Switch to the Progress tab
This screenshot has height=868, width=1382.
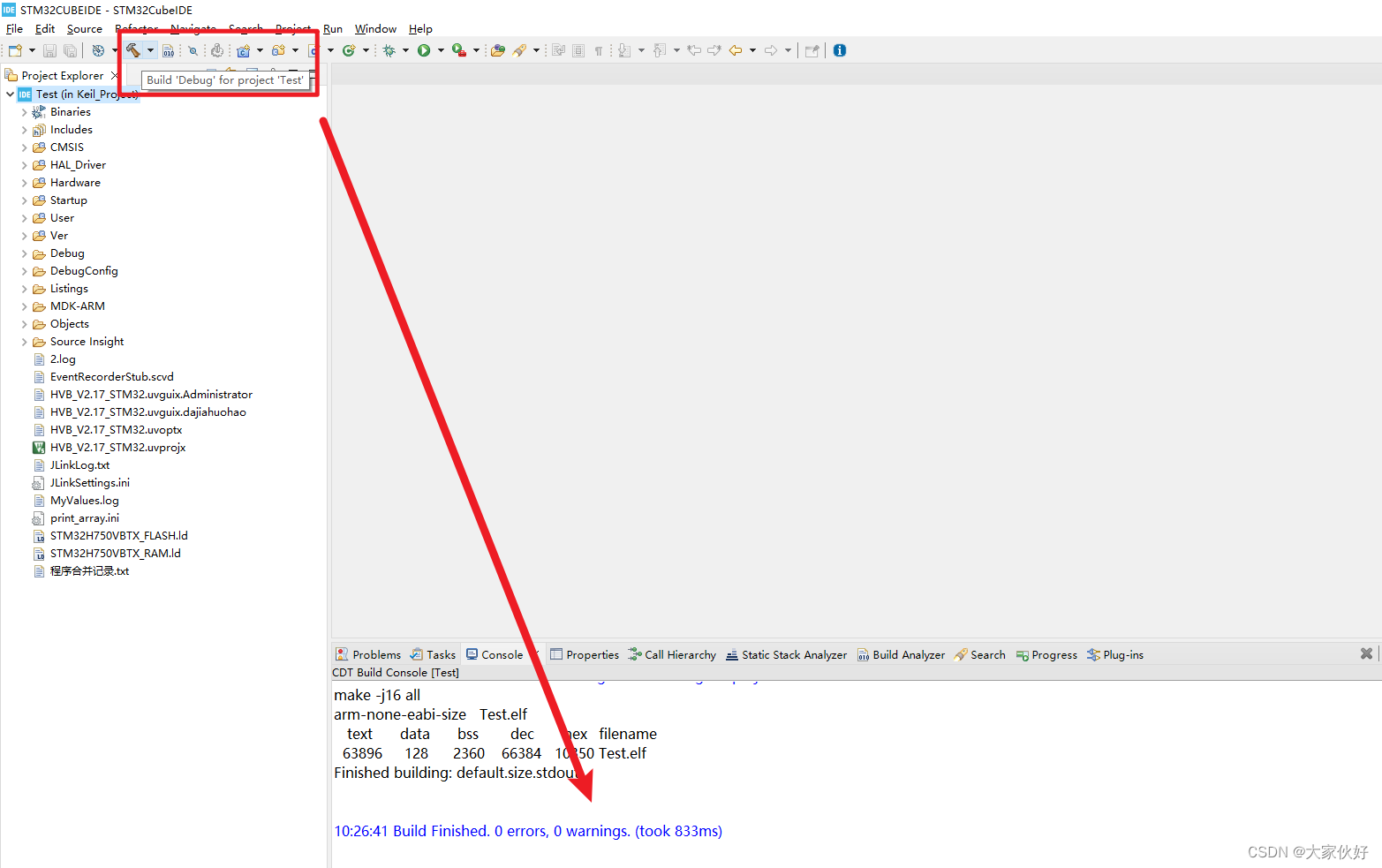pos(1046,654)
